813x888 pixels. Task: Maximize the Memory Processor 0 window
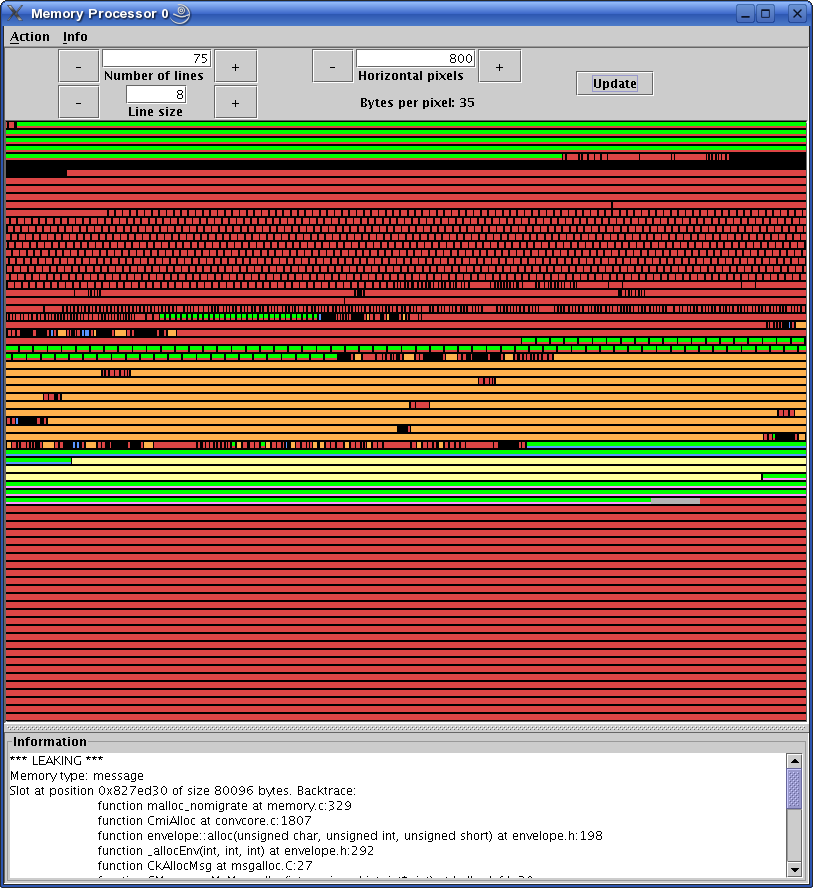[x=766, y=14]
